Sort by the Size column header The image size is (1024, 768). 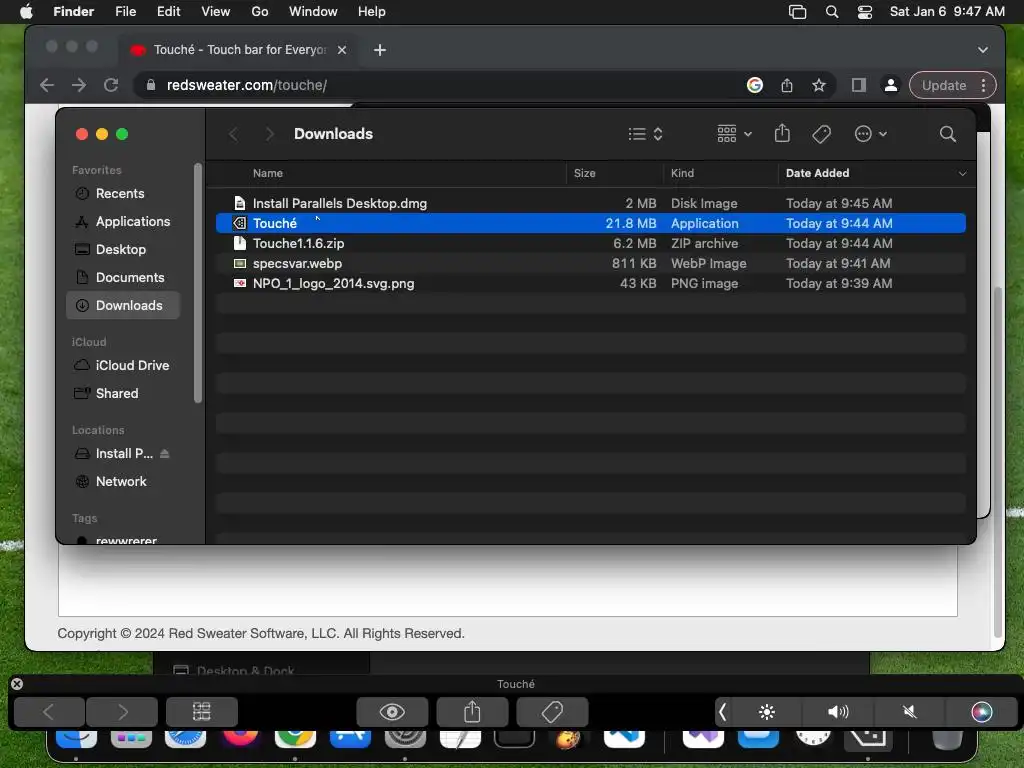(x=584, y=173)
